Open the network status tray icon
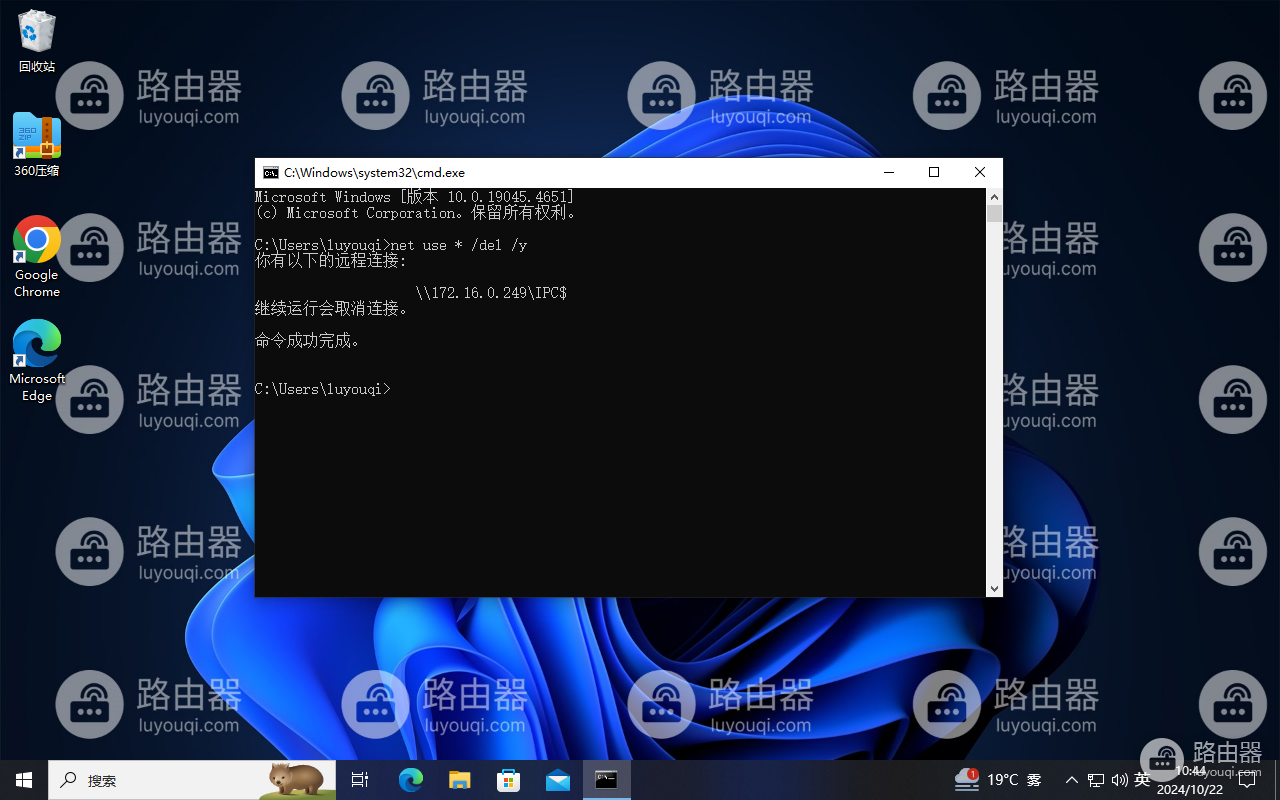Screen dimensions: 1280x800 1096,780
